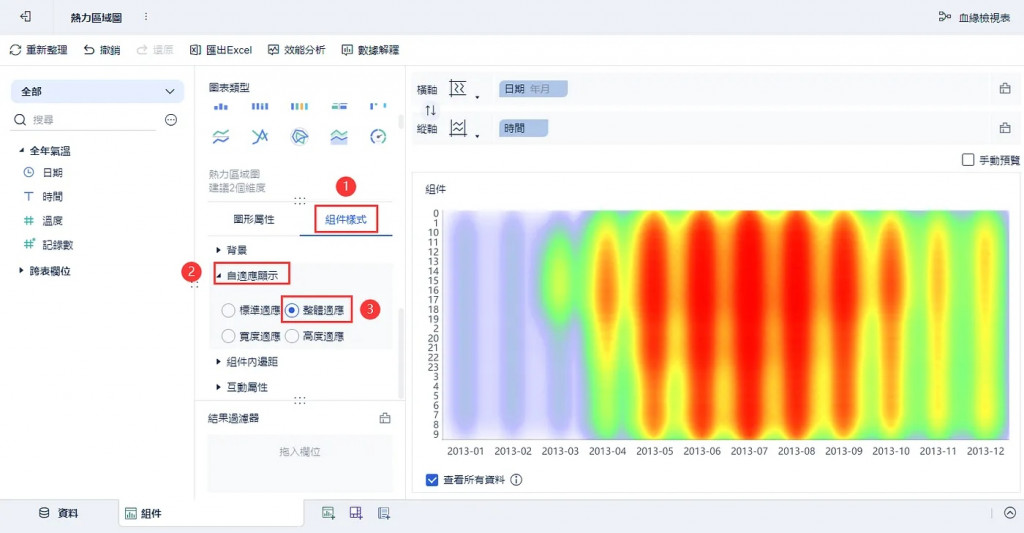Swap horizontal and vertical axes
Image resolution: width=1024 pixels, height=533 pixels.
click(x=430, y=110)
